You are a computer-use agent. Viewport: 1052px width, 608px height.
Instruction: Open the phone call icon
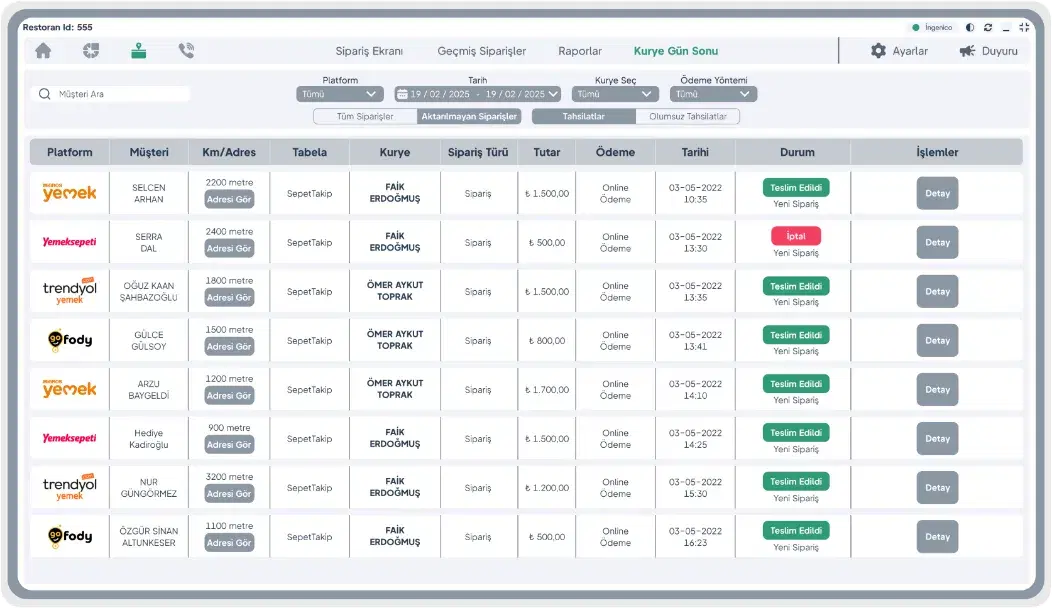(x=187, y=50)
